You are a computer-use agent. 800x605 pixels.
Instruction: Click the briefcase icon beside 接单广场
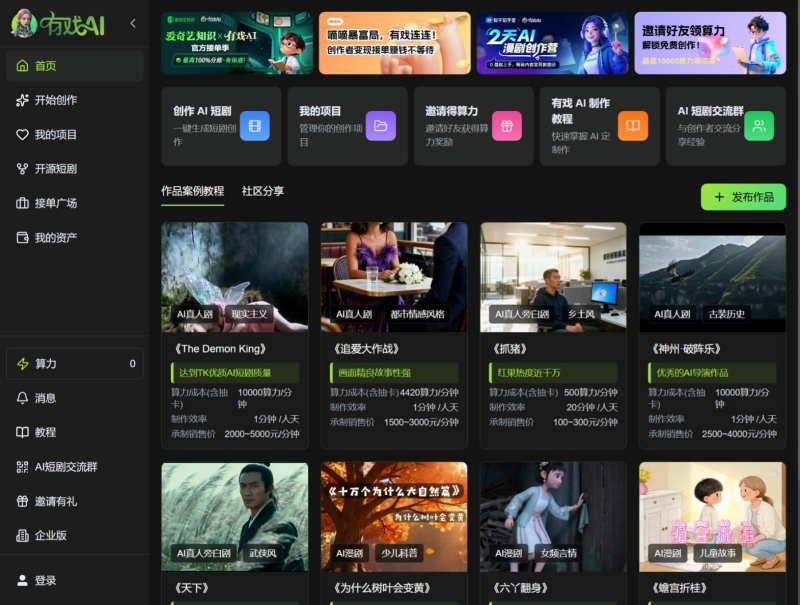tap(22, 203)
